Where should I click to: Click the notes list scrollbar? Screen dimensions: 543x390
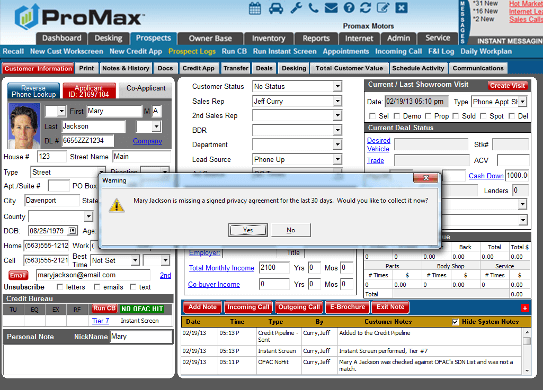(527, 351)
